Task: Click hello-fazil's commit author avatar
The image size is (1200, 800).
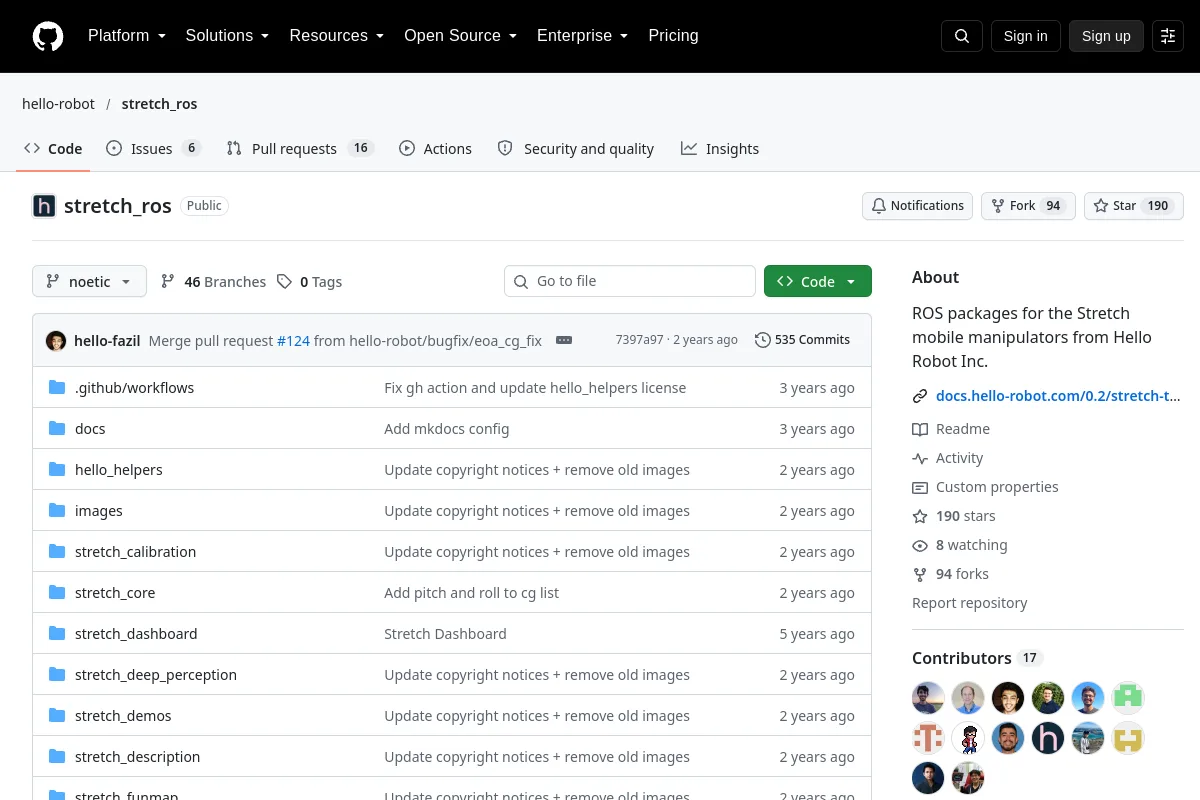Action: pos(56,340)
